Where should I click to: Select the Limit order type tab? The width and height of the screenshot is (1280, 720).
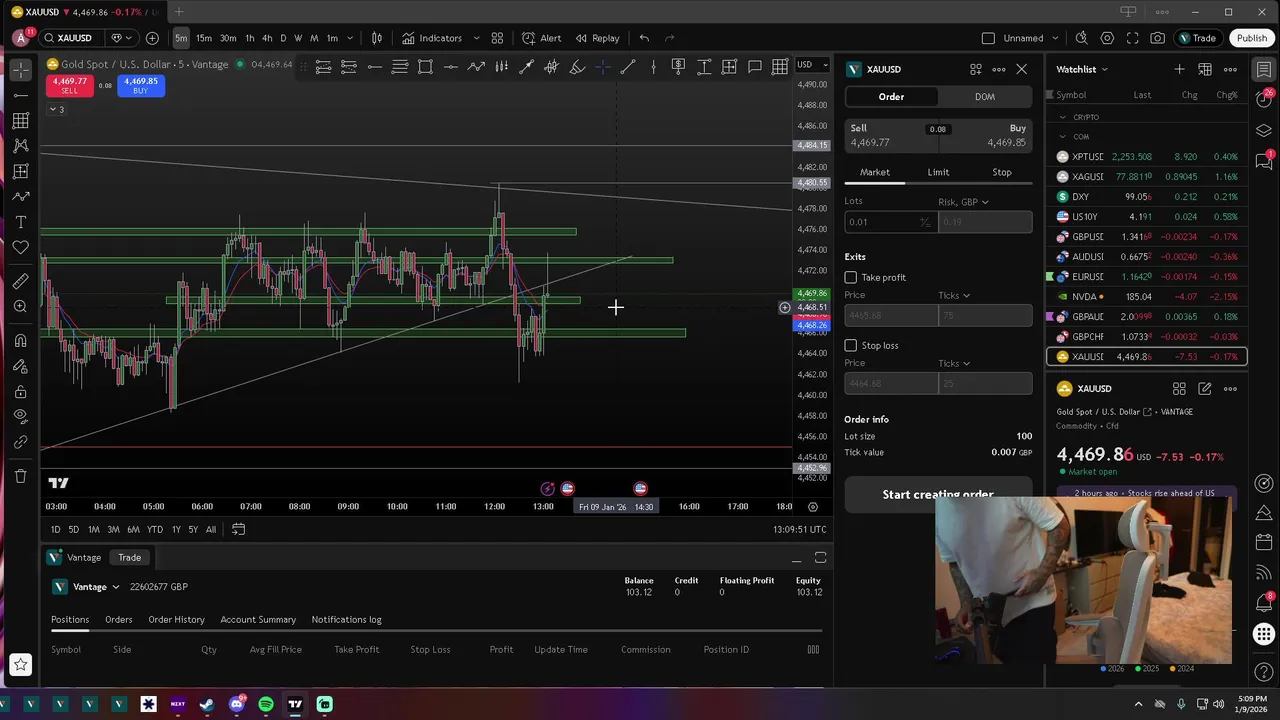click(938, 172)
